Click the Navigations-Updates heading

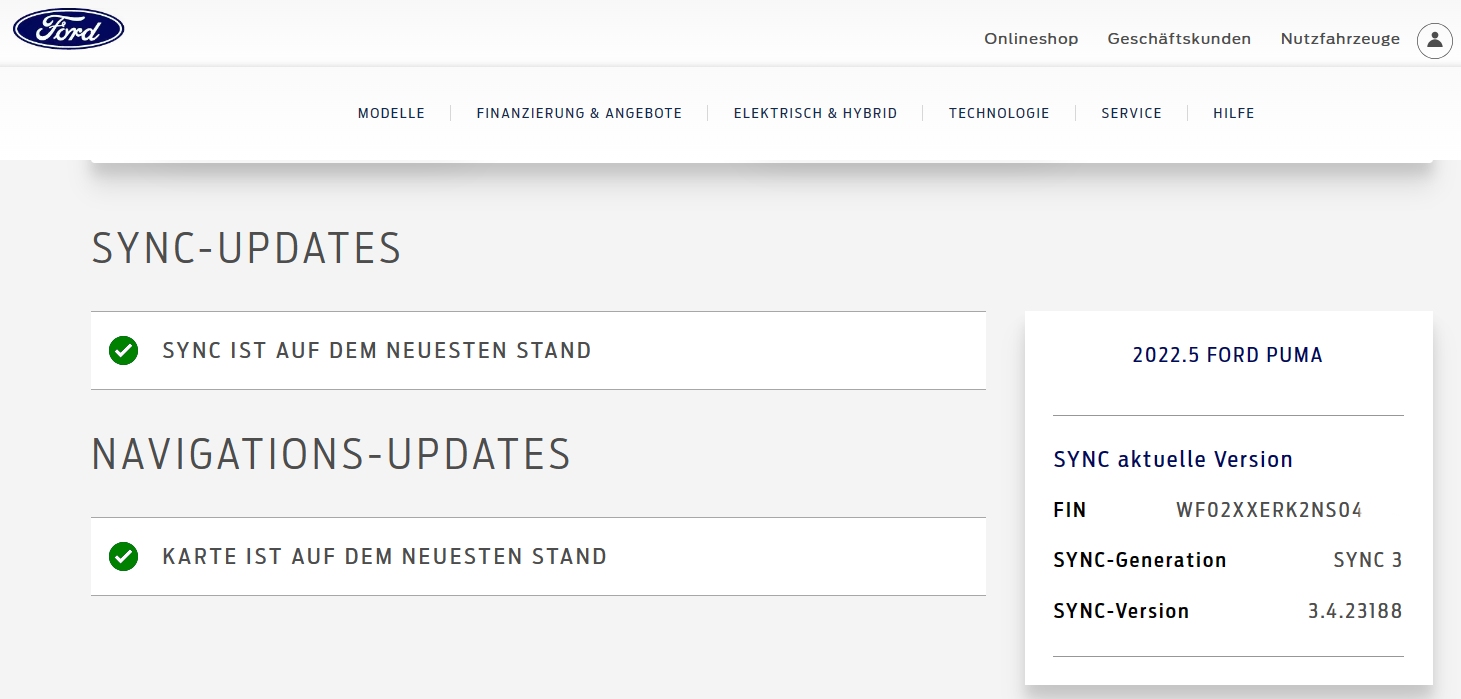[331, 454]
